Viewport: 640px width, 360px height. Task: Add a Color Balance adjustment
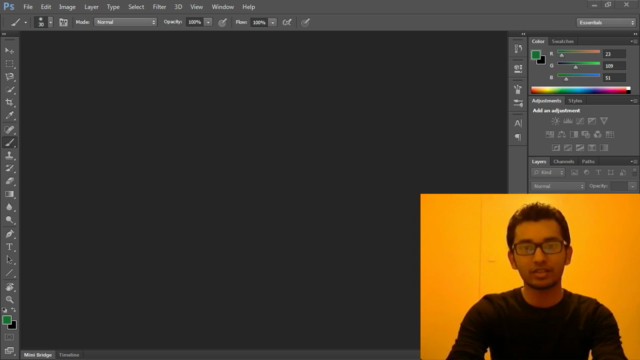[562, 135]
